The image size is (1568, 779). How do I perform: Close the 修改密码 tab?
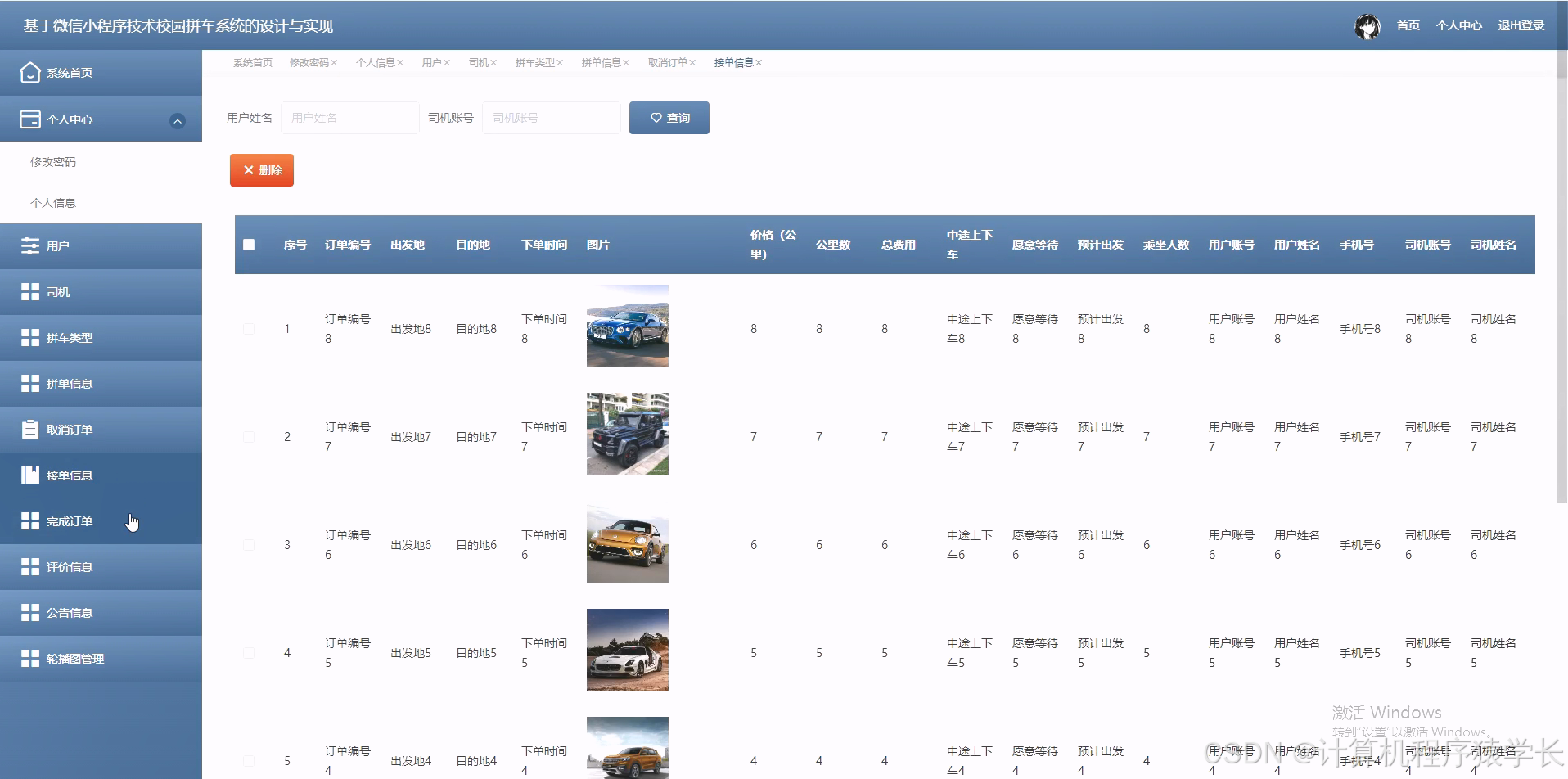pyautogui.click(x=334, y=63)
